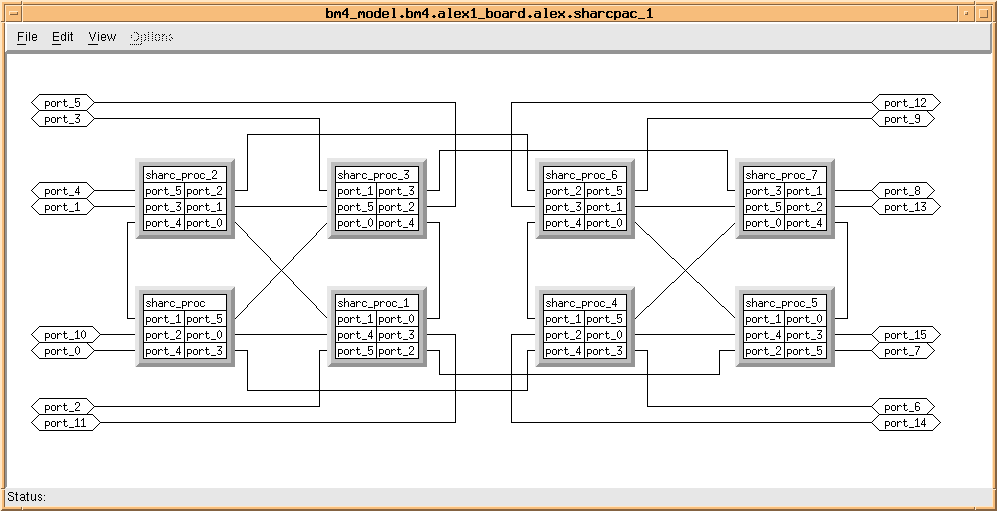
Task: Click the sharc_proc_5 processor header
Action: click(x=785, y=303)
